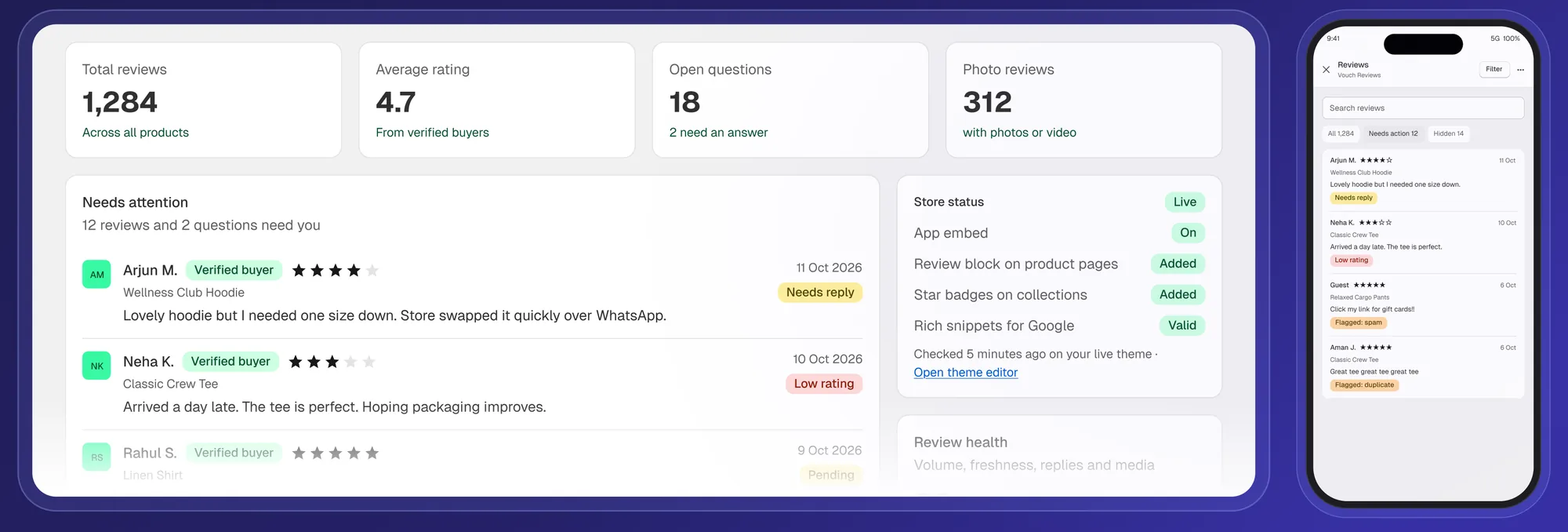Tap the Flagged: duplicate tag on the phone
The height and width of the screenshot is (532, 1568).
1364,385
